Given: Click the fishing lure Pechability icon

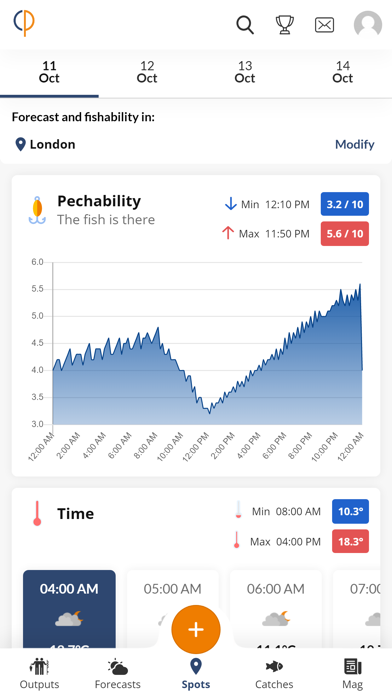Looking at the screenshot, I should (37, 210).
